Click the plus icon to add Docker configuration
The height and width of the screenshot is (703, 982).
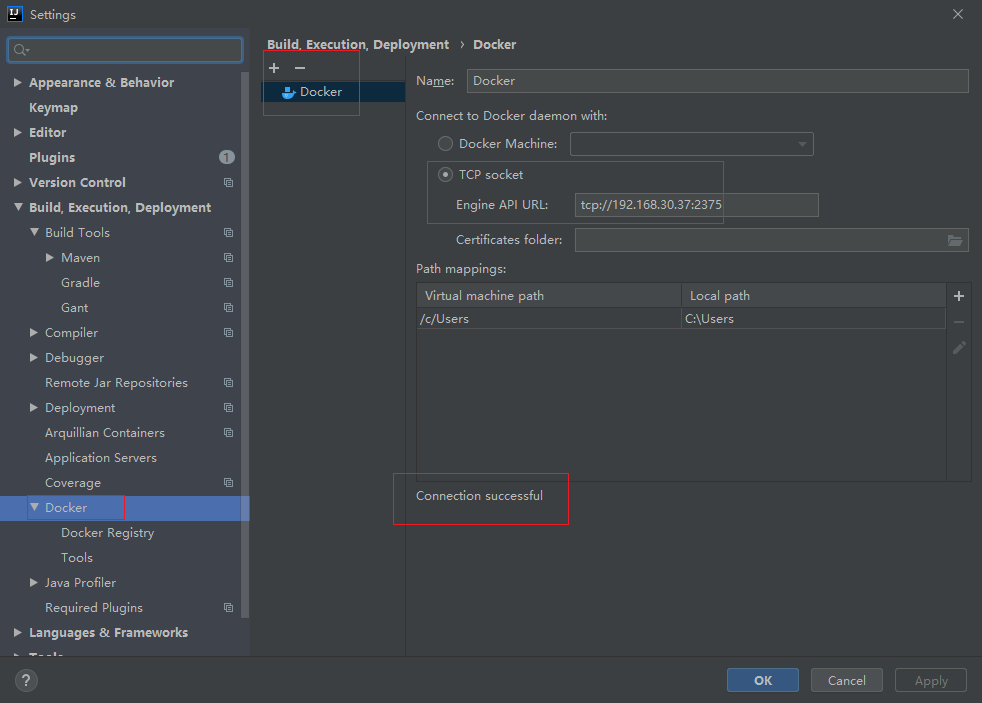274,68
